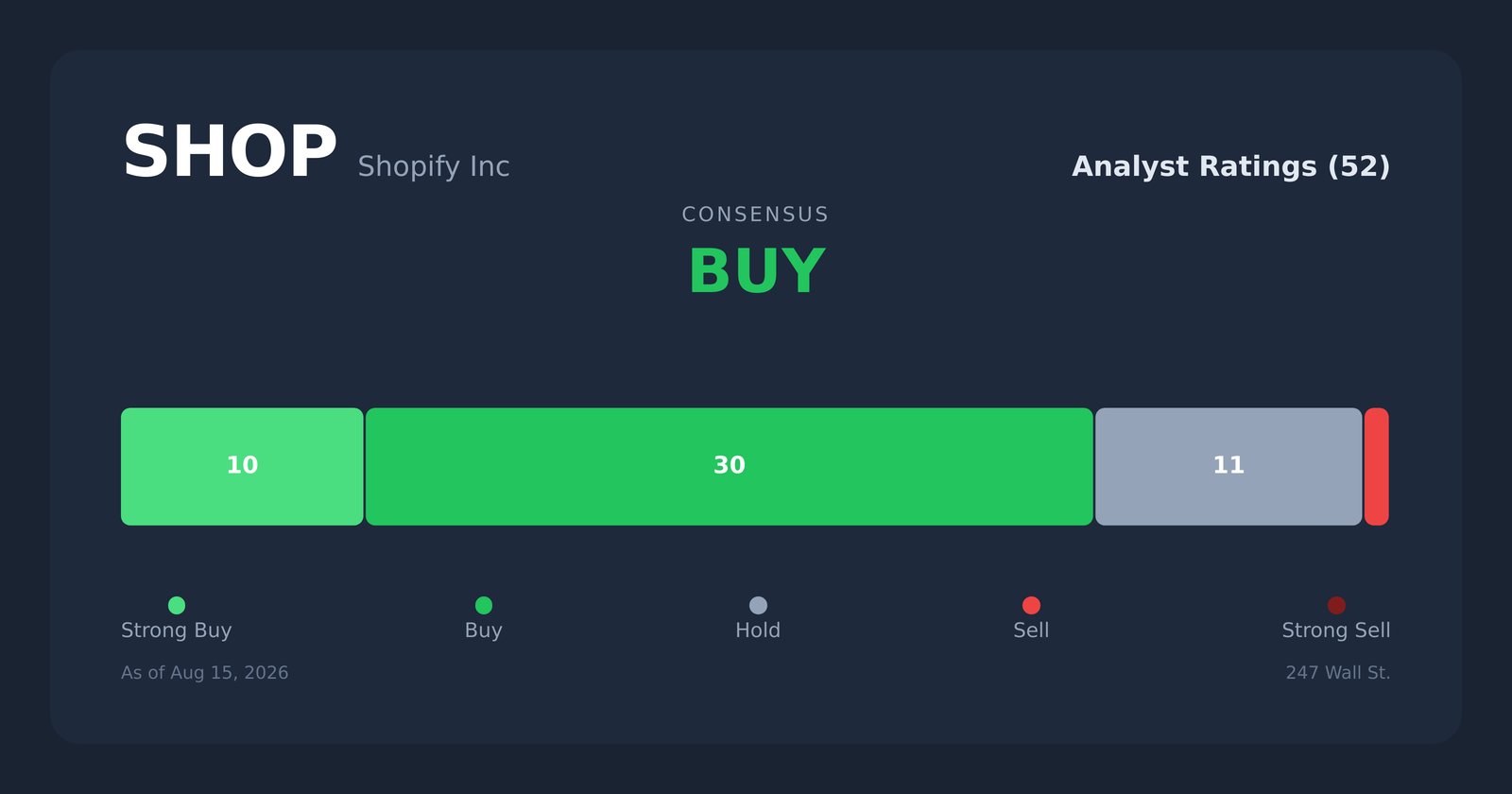
Task: Select the Hold bar segment showing 11
Action: click(x=1228, y=466)
